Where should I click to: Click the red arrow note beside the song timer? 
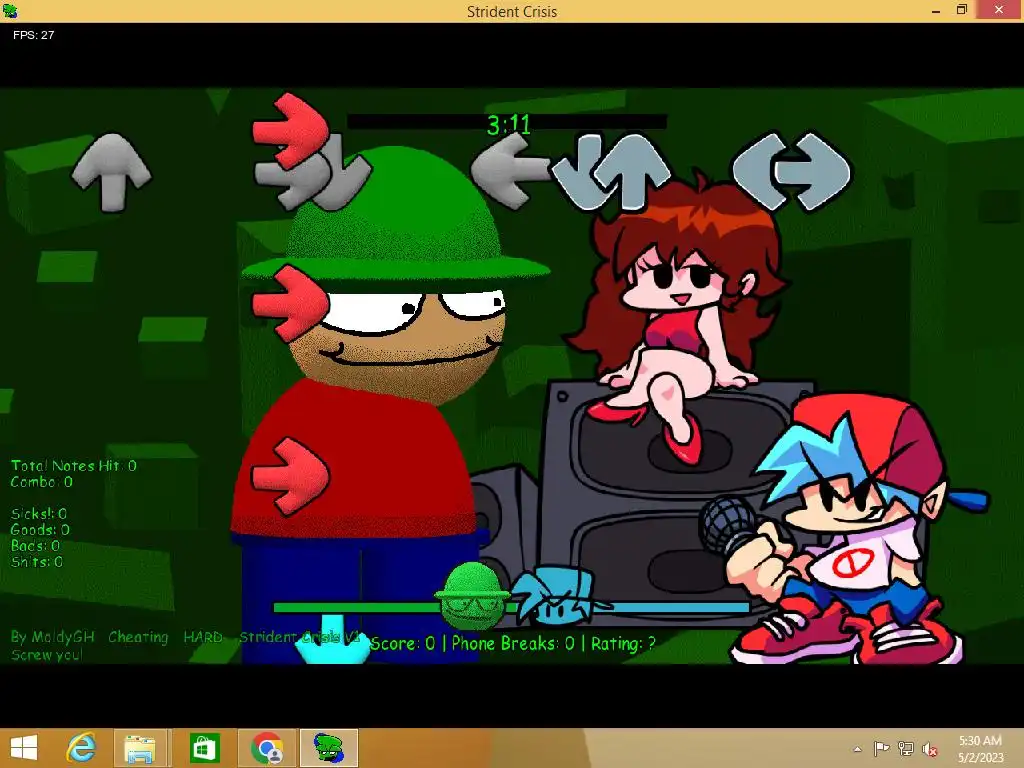pos(291,131)
